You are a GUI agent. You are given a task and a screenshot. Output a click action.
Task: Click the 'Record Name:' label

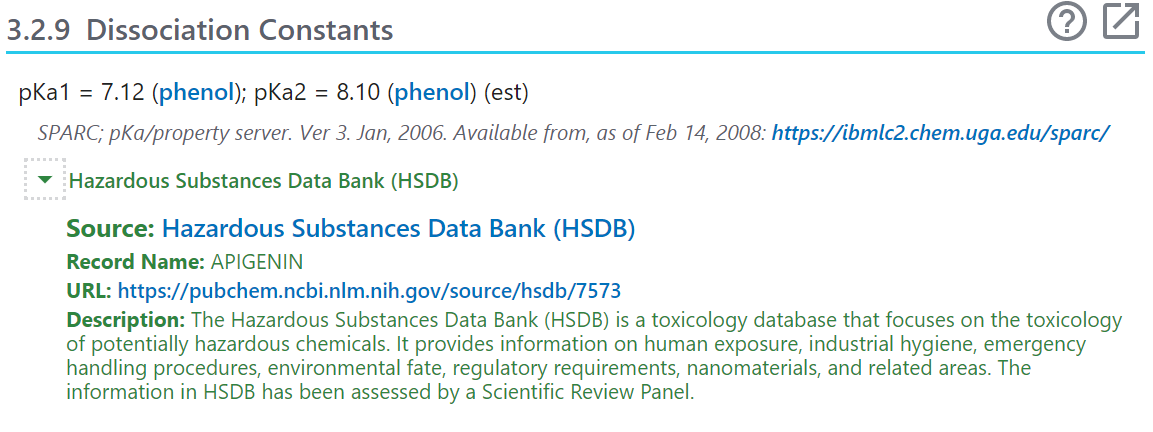[x=135, y=262]
